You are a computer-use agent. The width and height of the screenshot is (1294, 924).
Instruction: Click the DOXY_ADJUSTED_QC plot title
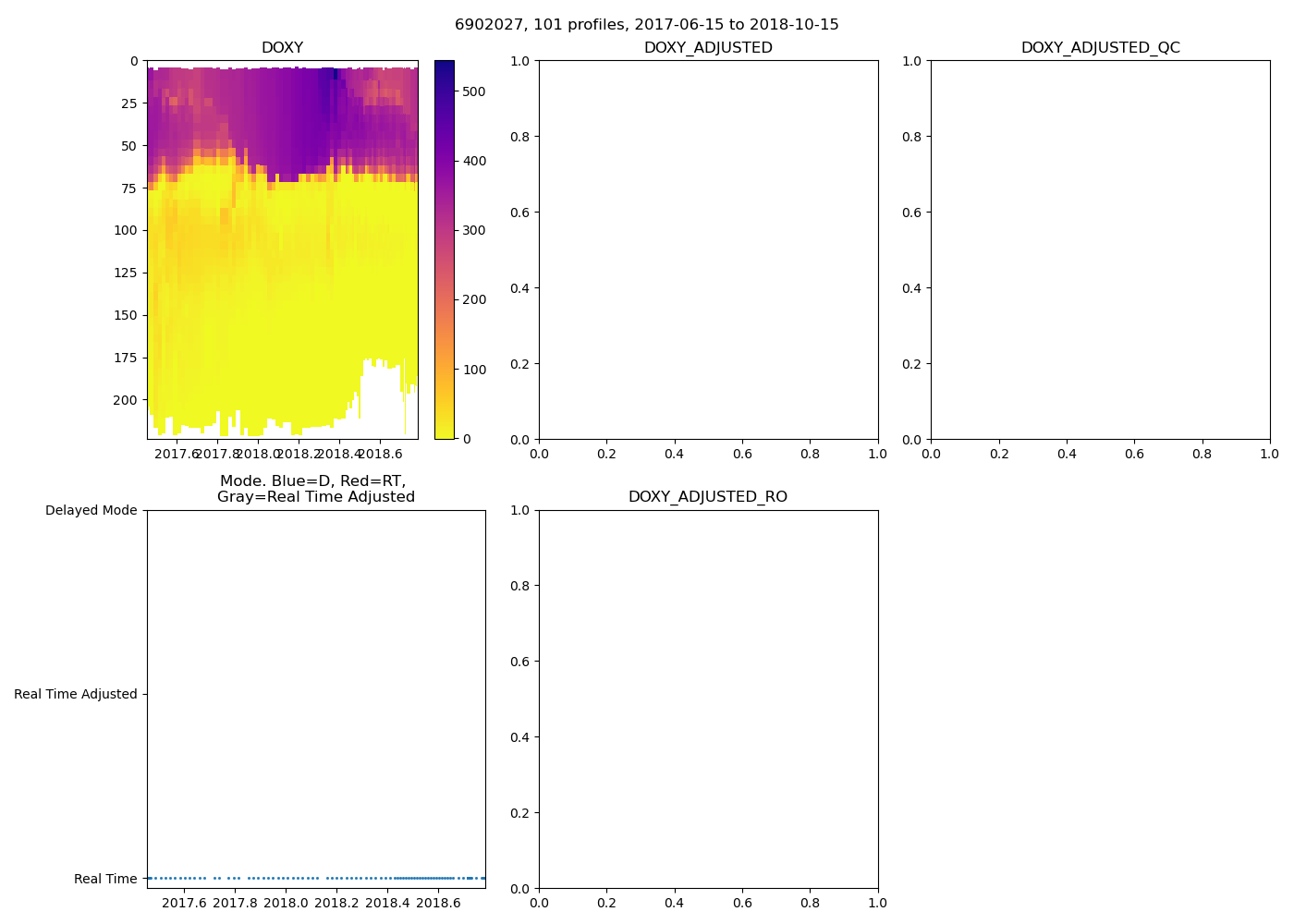pos(1100,48)
